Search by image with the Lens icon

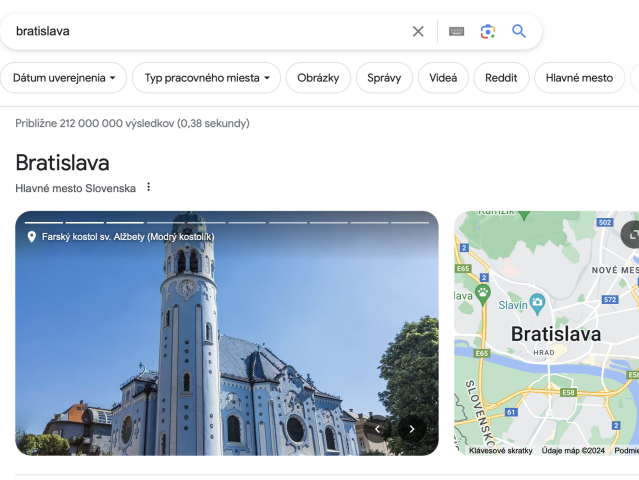point(488,31)
